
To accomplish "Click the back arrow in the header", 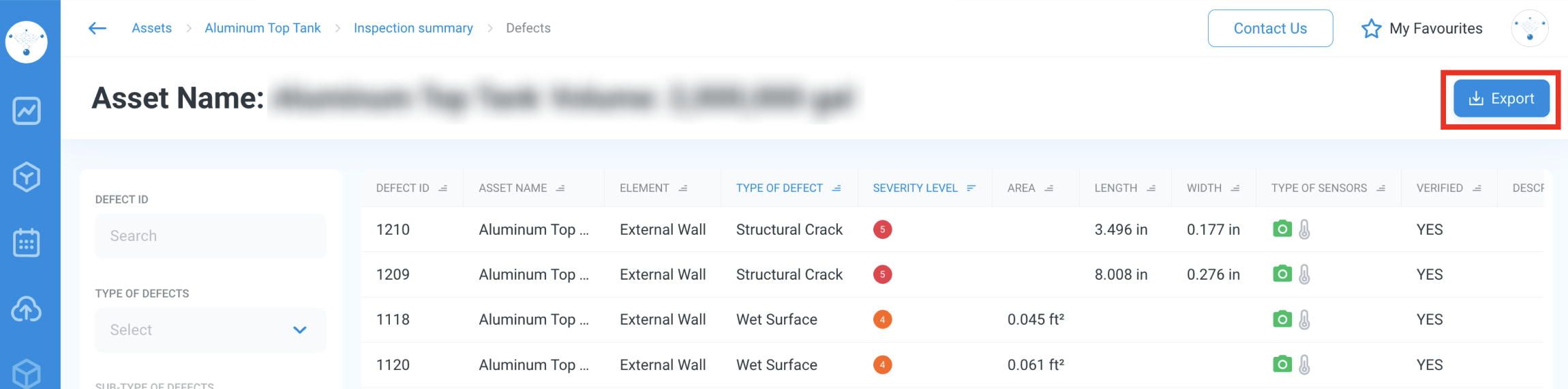I will 97,28.
